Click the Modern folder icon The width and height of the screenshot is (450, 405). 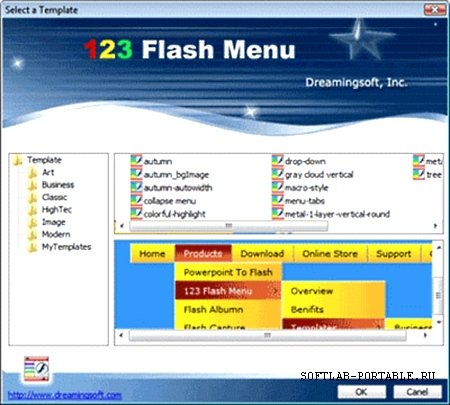coord(32,234)
